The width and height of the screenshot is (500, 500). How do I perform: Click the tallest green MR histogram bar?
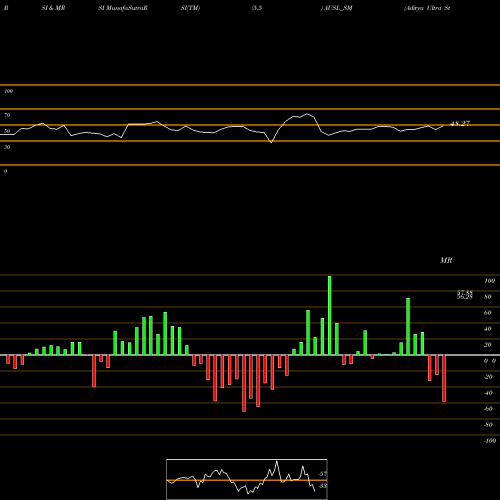pos(330,315)
